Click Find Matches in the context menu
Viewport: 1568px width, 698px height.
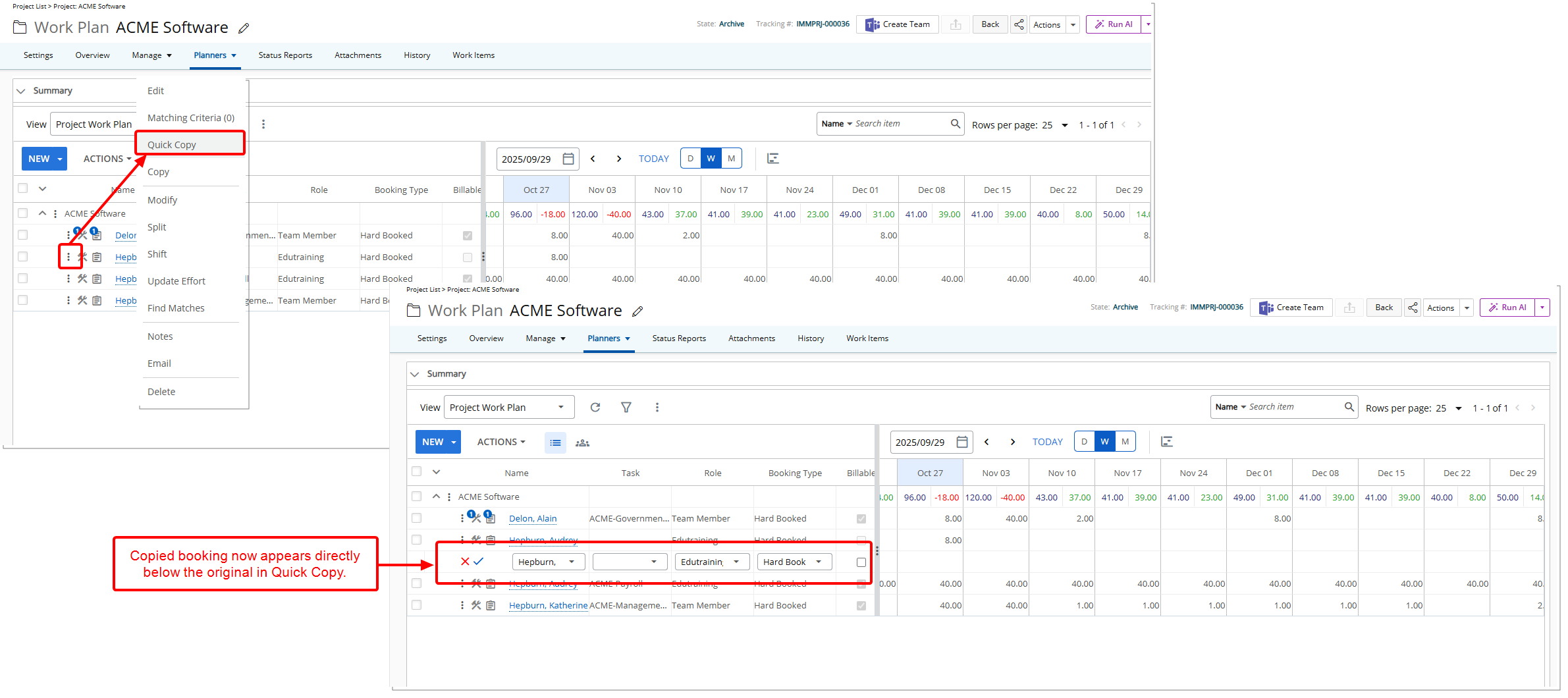coord(176,308)
